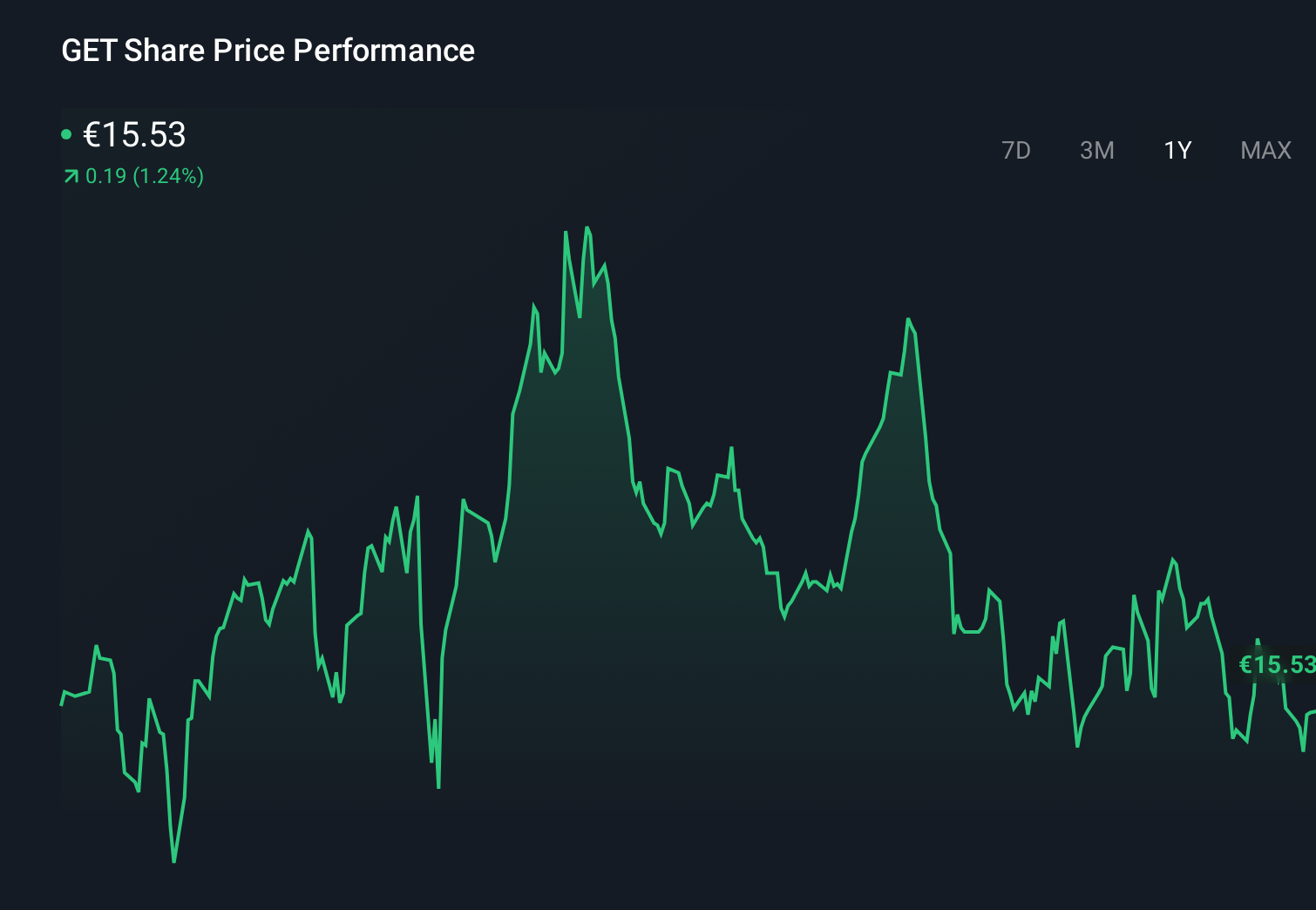Expand the full price history with MAX

pos(1265,150)
